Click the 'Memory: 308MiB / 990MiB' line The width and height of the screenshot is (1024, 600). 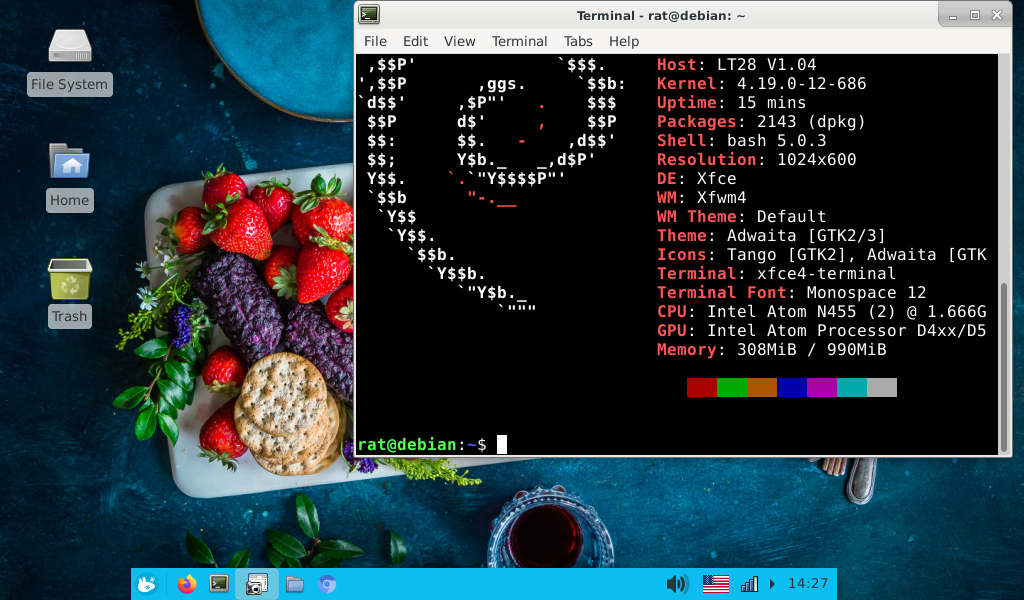[771, 349]
